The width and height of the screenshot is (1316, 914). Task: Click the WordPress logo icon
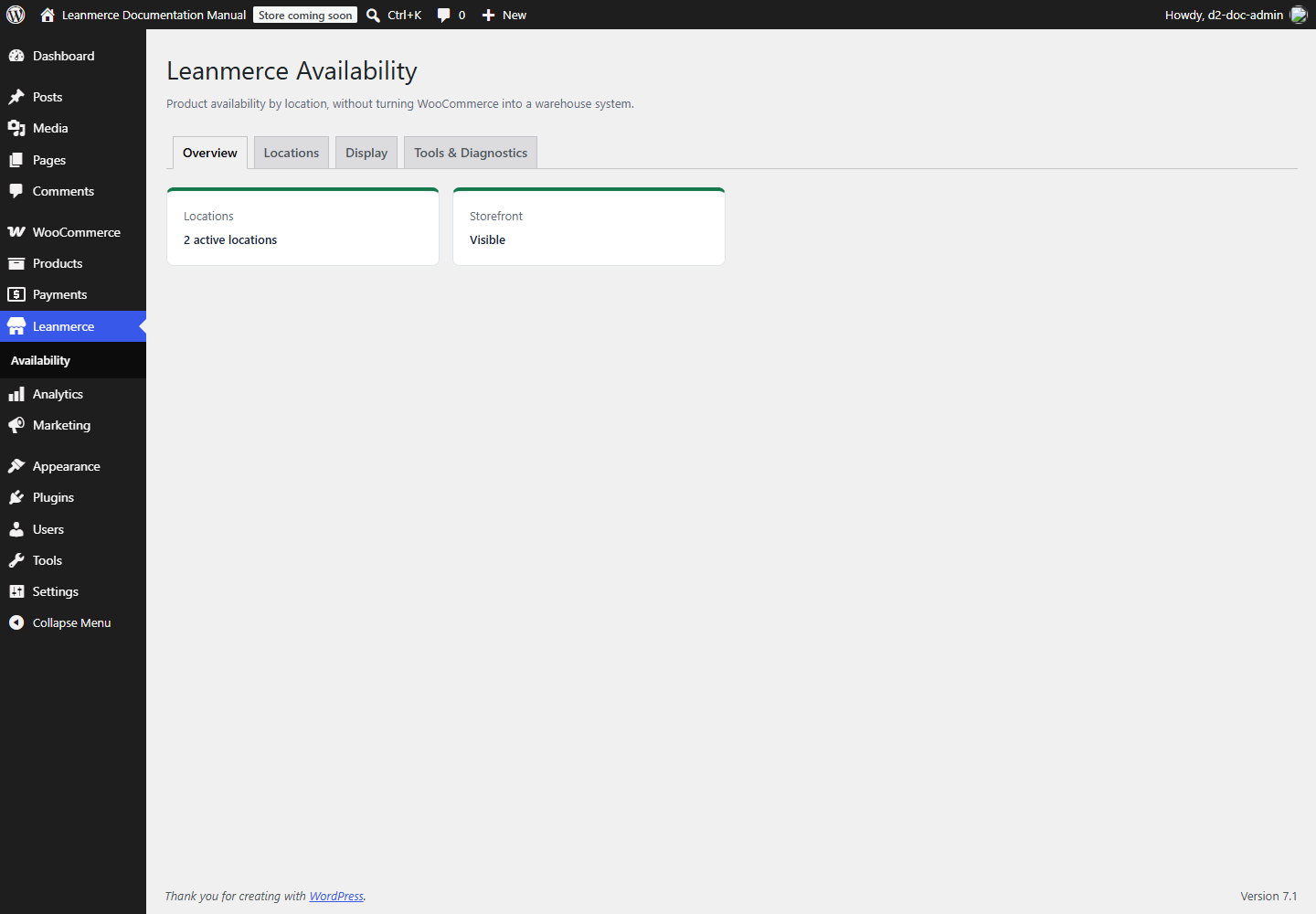(x=16, y=15)
